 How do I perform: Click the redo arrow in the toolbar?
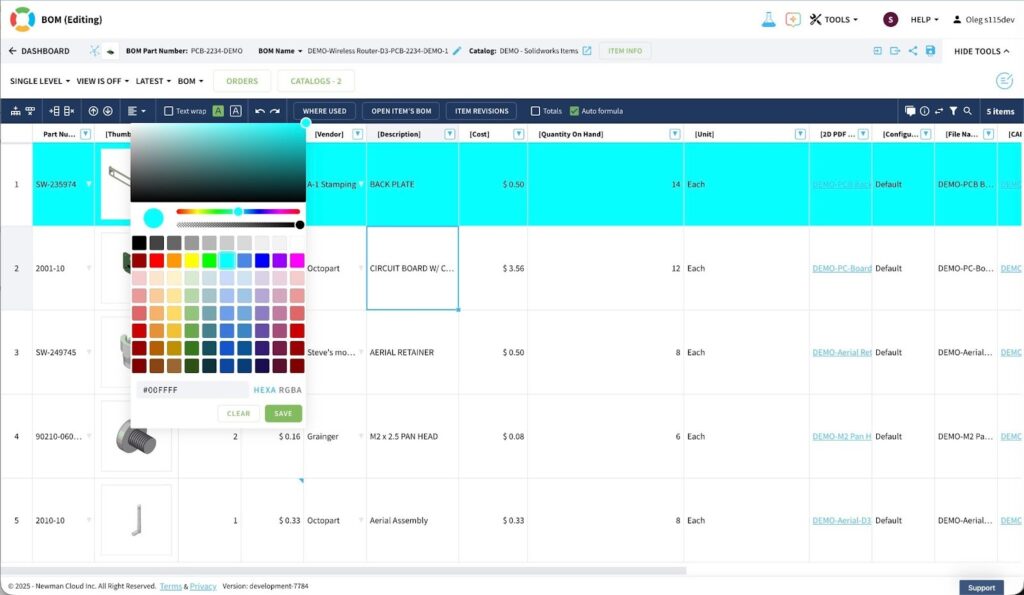(x=275, y=111)
